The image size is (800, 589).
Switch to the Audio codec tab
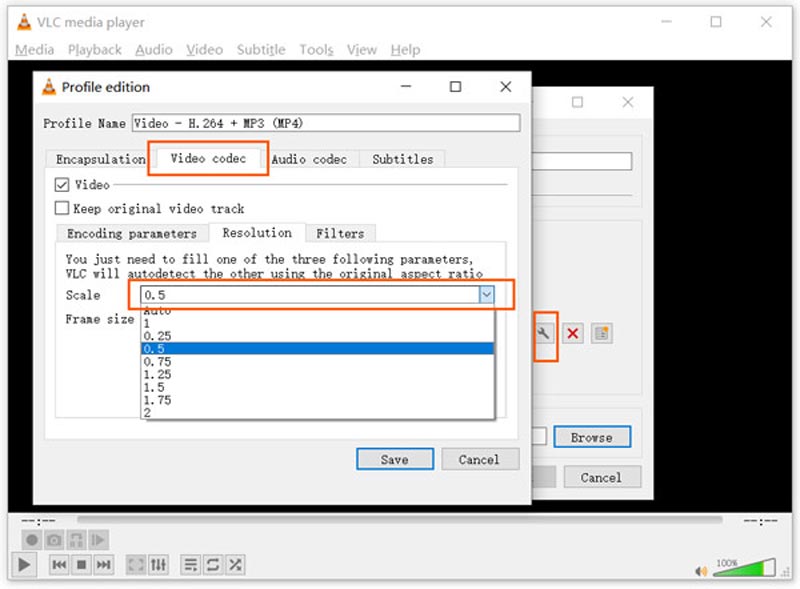coord(309,159)
